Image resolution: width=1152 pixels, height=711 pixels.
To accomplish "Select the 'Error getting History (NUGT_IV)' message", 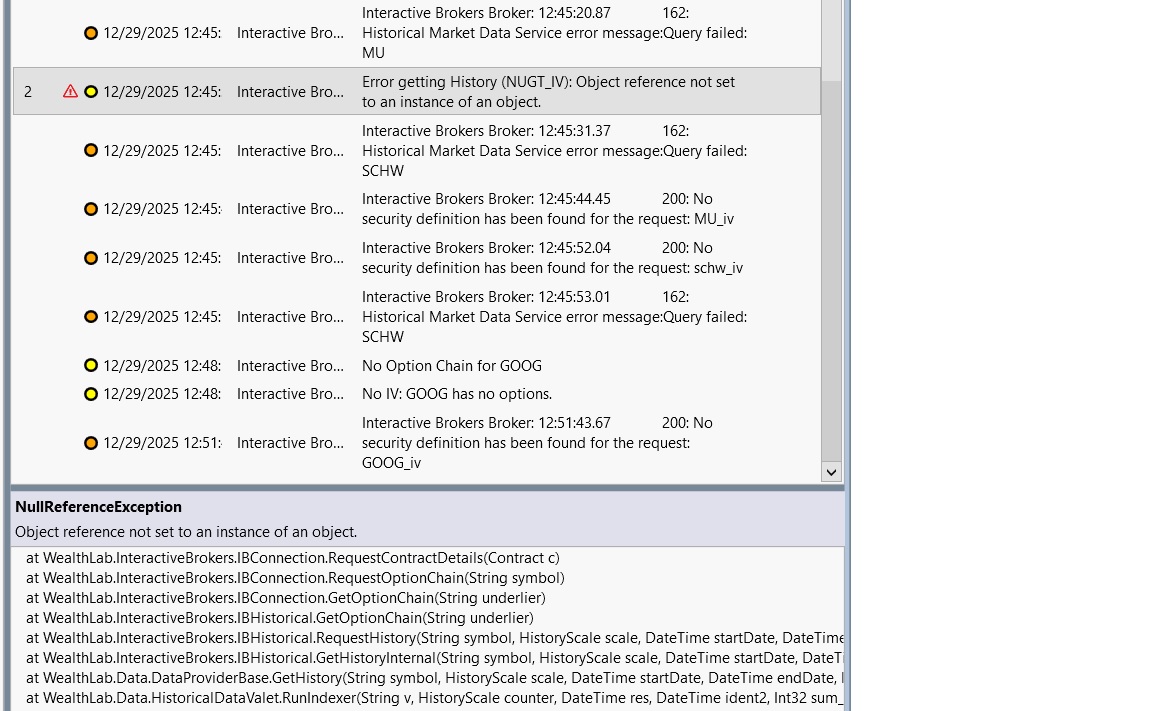I will point(548,92).
